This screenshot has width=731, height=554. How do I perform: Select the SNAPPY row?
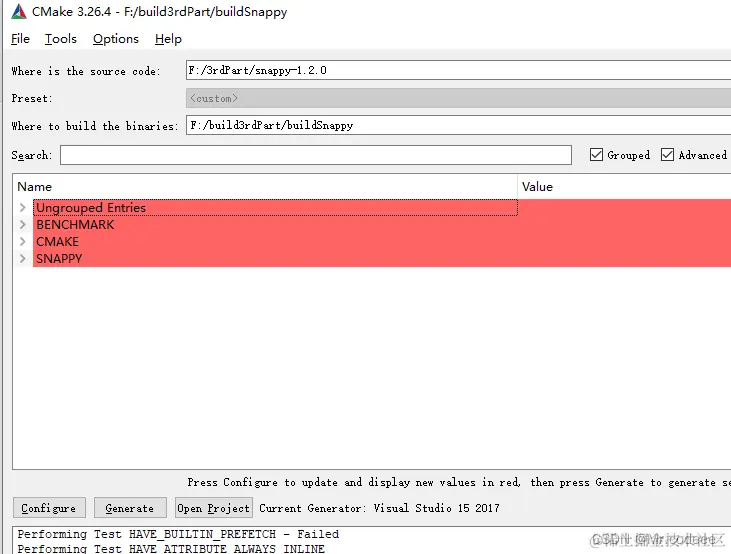pyautogui.click(x=382, y=258)
